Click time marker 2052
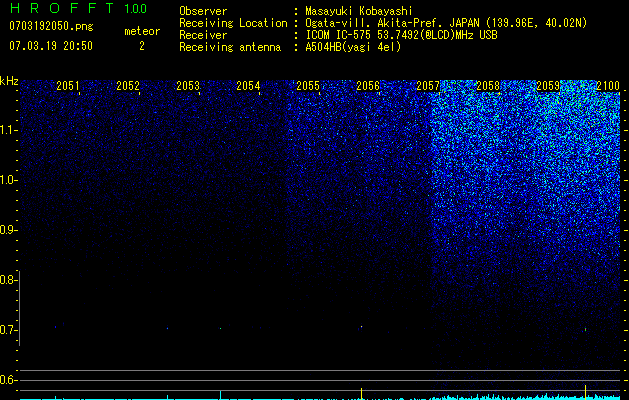The height and width of the screenshot is (400, 629). (128, 86)
